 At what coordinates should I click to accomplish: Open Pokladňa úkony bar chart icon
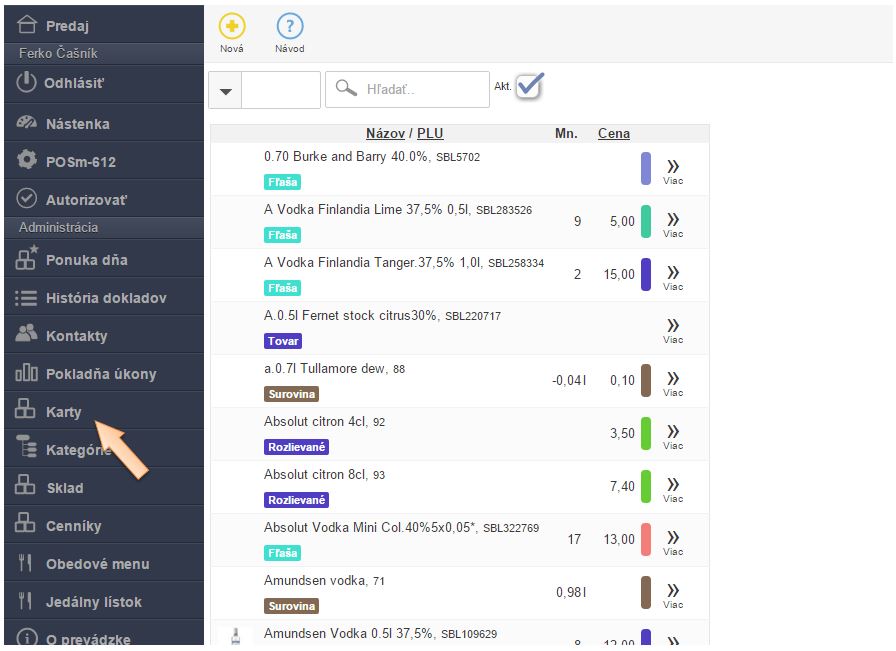click(27, 374)
